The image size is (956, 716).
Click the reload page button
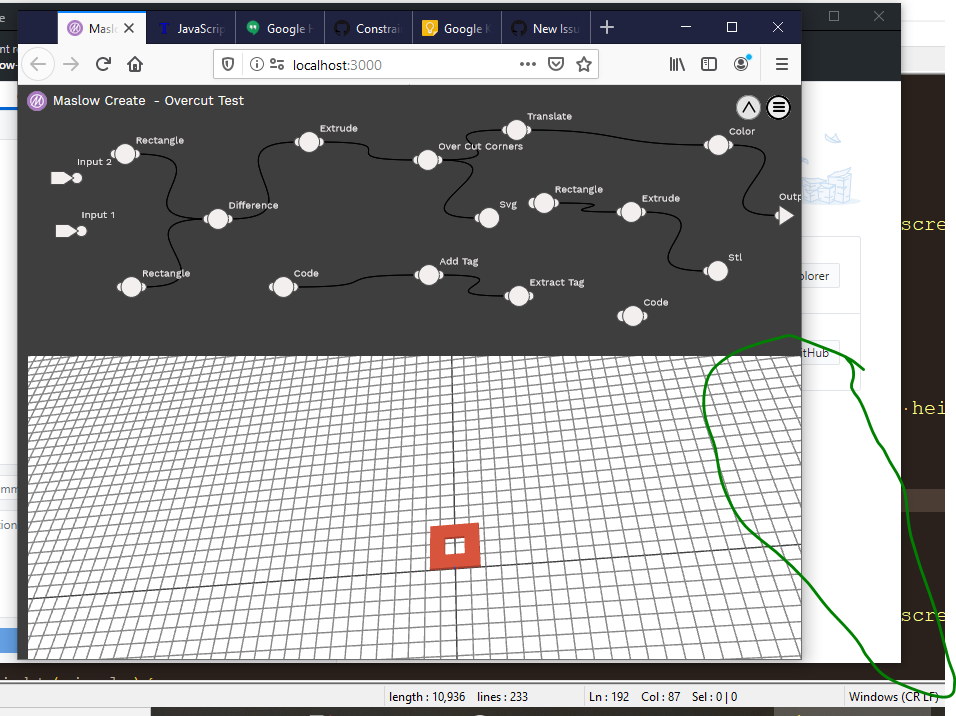[103, 64]
